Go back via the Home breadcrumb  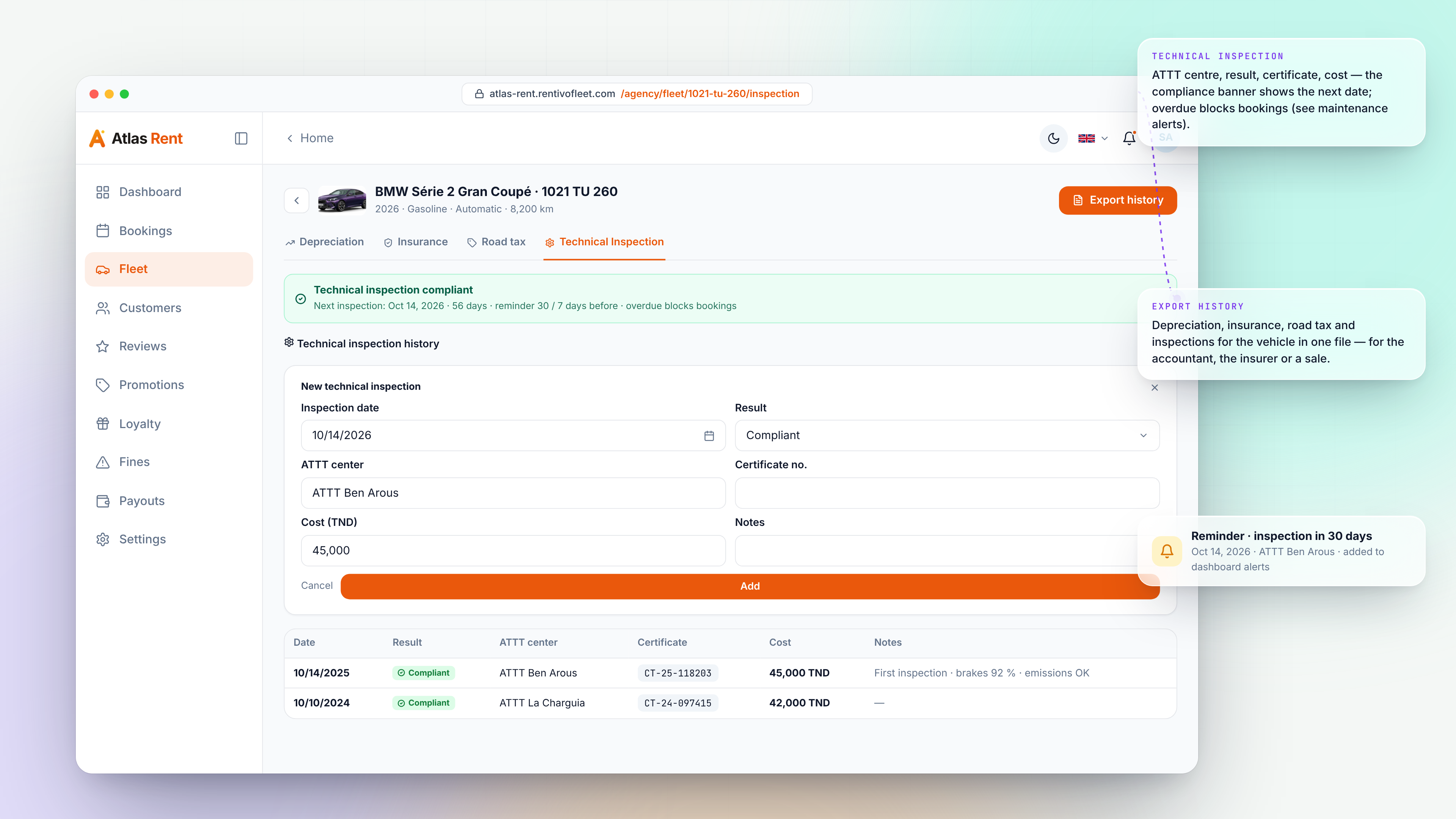(310, 138)
